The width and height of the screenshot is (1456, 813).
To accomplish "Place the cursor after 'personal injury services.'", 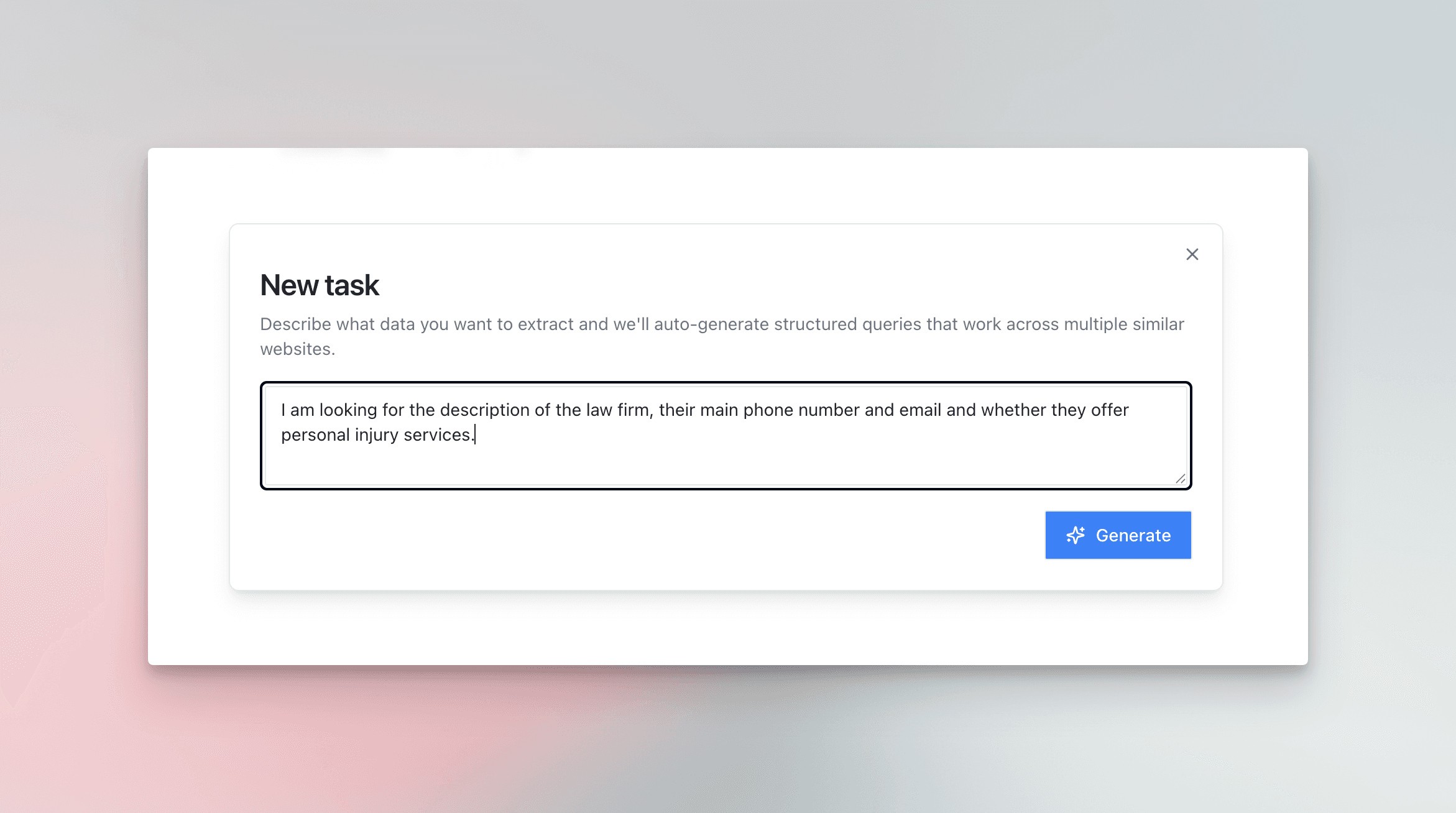I will tap(476, 434).
